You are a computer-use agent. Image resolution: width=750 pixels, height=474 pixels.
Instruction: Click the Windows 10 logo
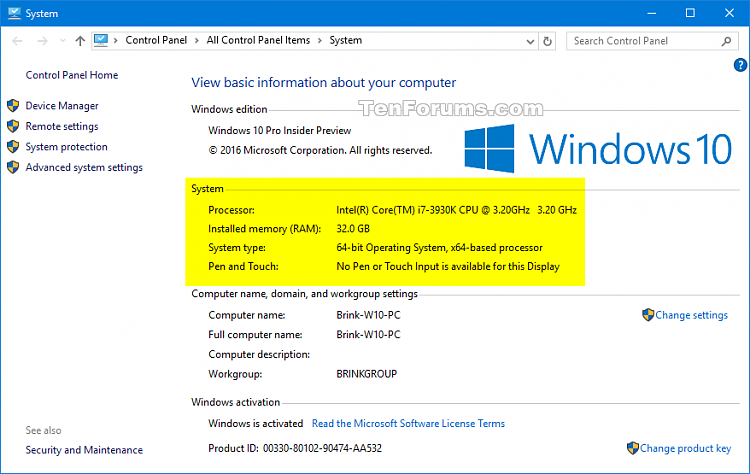coord(598,149)
